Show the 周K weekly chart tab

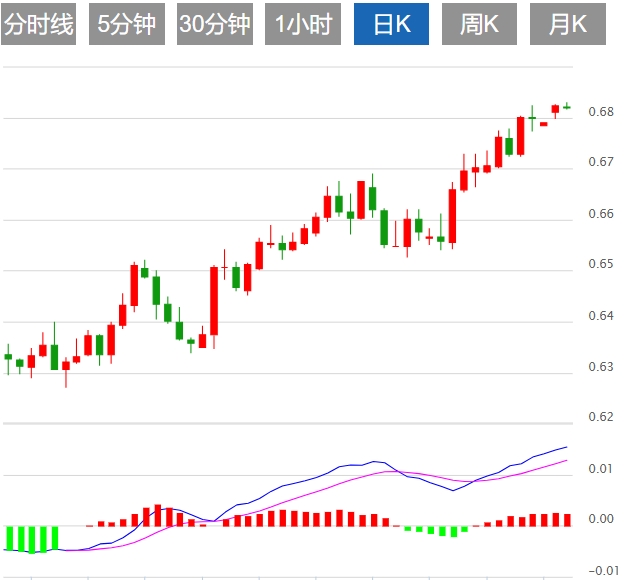coord(479,25)
